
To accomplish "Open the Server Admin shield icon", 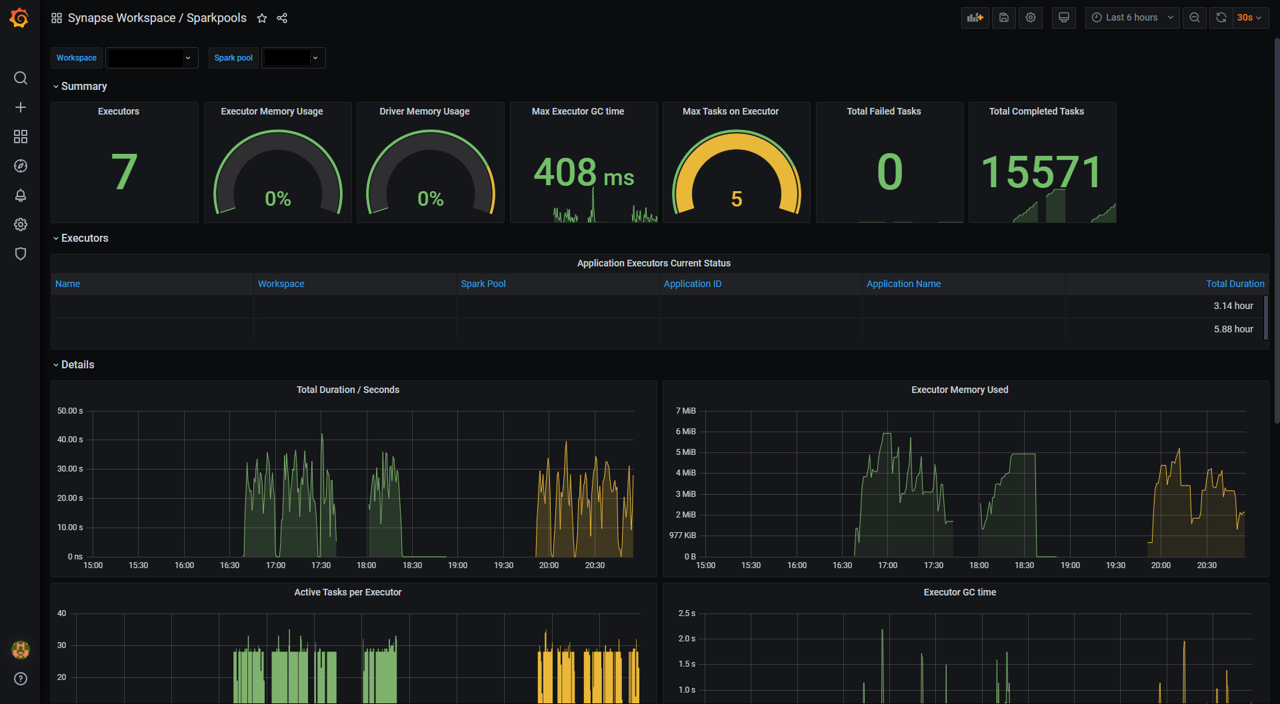I will tap(20, 254).
